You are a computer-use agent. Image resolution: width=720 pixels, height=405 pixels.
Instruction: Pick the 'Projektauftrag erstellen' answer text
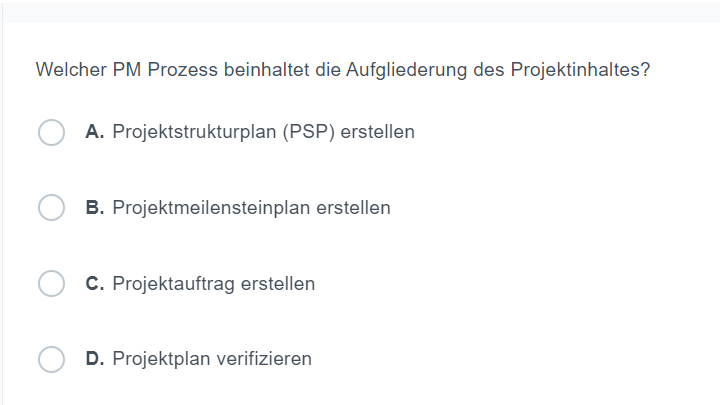point(213,284)
